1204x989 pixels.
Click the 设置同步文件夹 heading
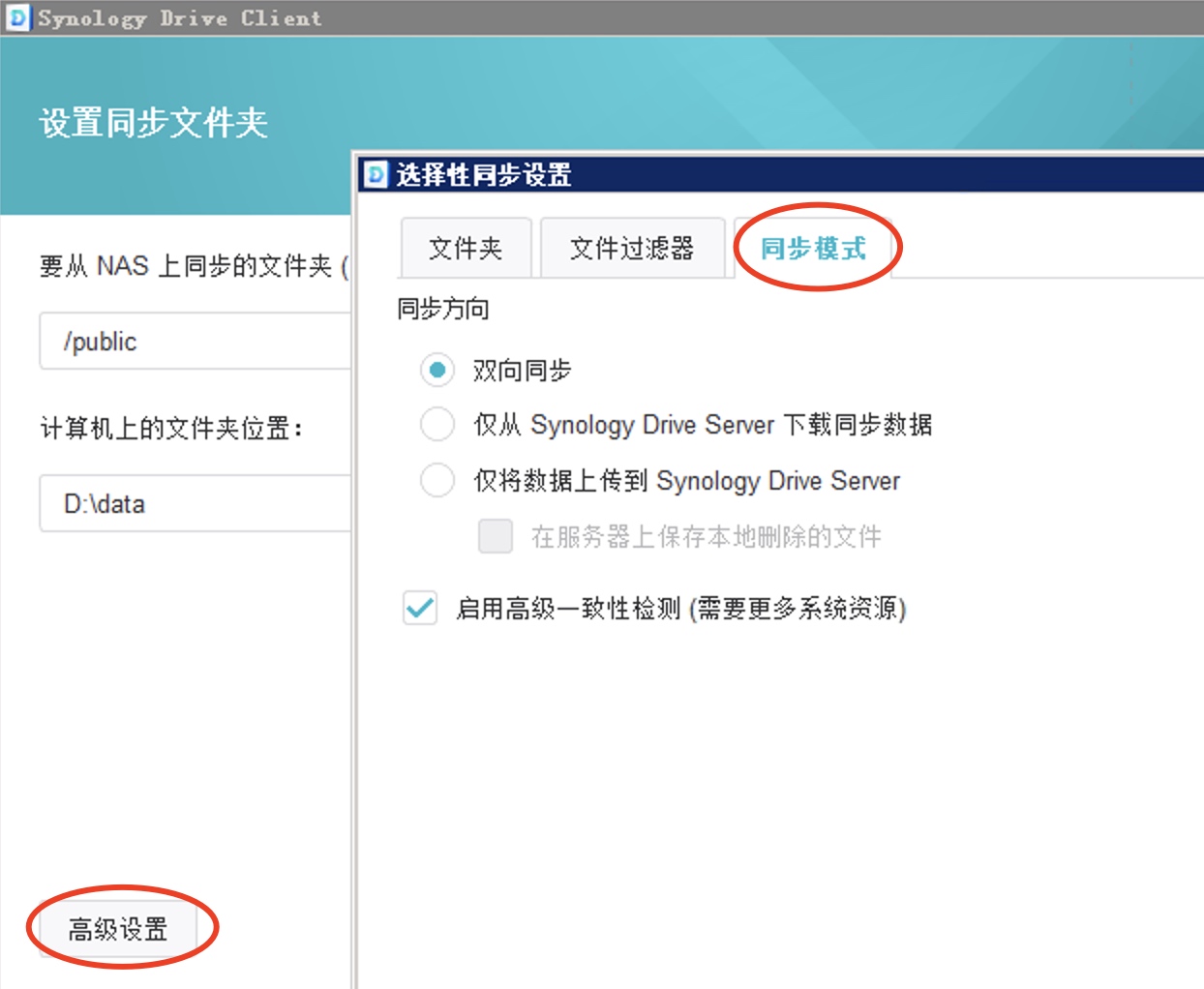point(153,123)
